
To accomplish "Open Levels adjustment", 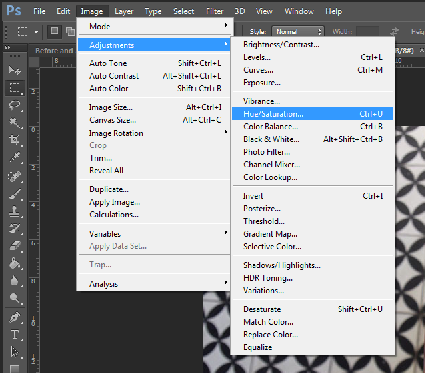I will (313, 57).
